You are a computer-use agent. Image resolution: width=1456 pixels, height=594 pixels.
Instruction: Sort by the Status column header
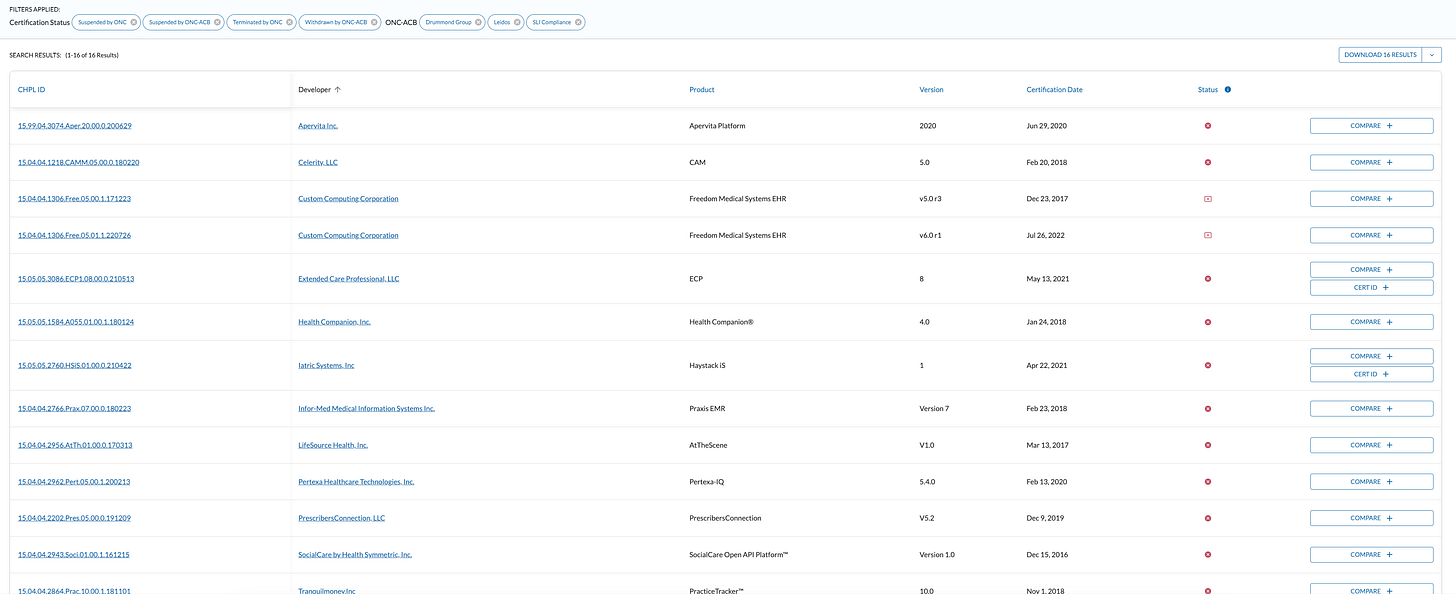[1208, 90]
